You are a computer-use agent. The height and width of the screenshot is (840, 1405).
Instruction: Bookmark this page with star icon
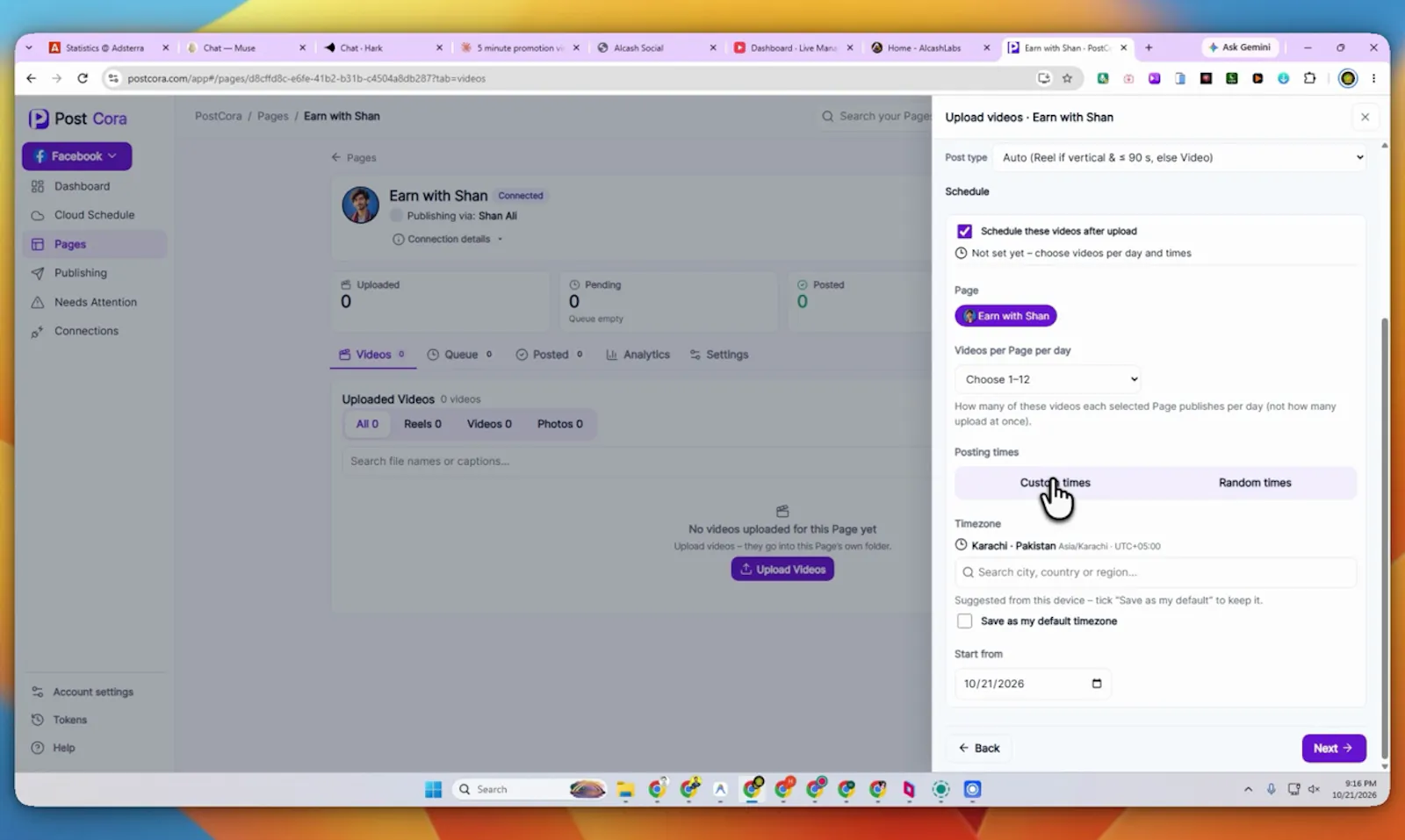pos(1067,78)
